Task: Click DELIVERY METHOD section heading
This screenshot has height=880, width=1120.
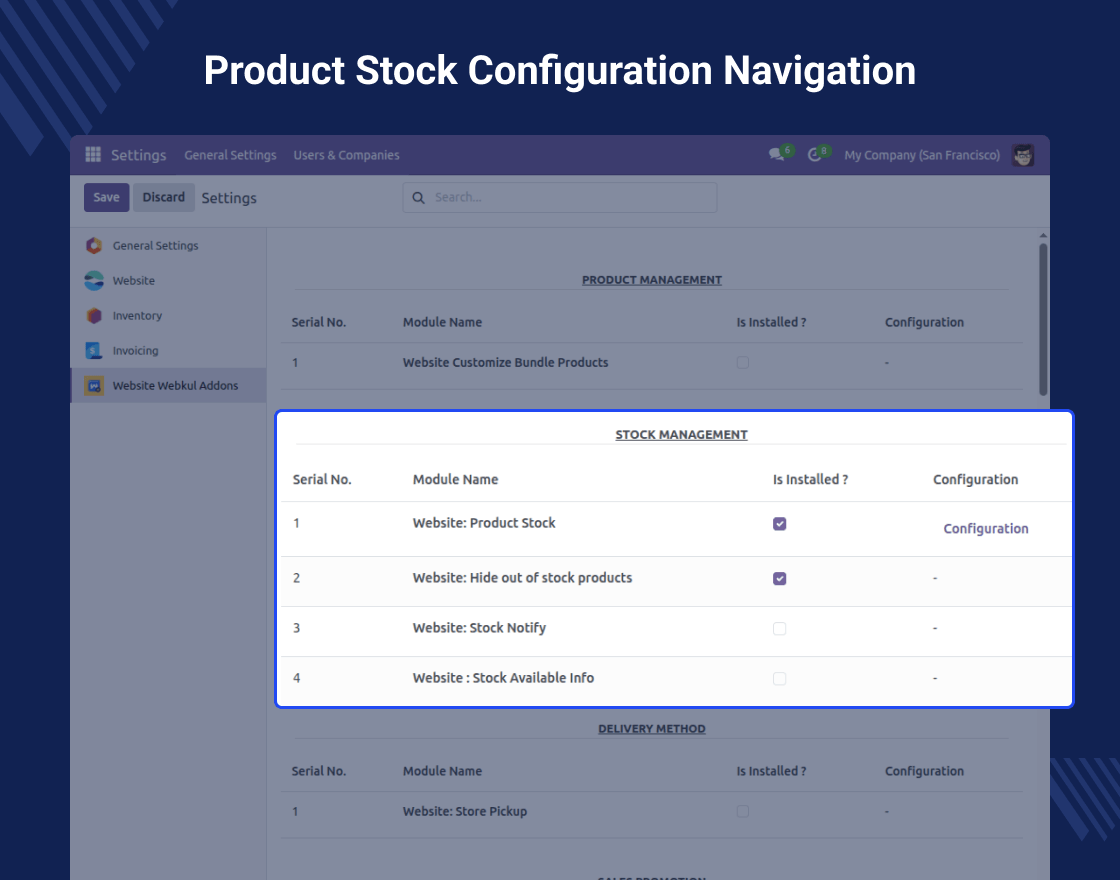Action: tap(652, 729)
